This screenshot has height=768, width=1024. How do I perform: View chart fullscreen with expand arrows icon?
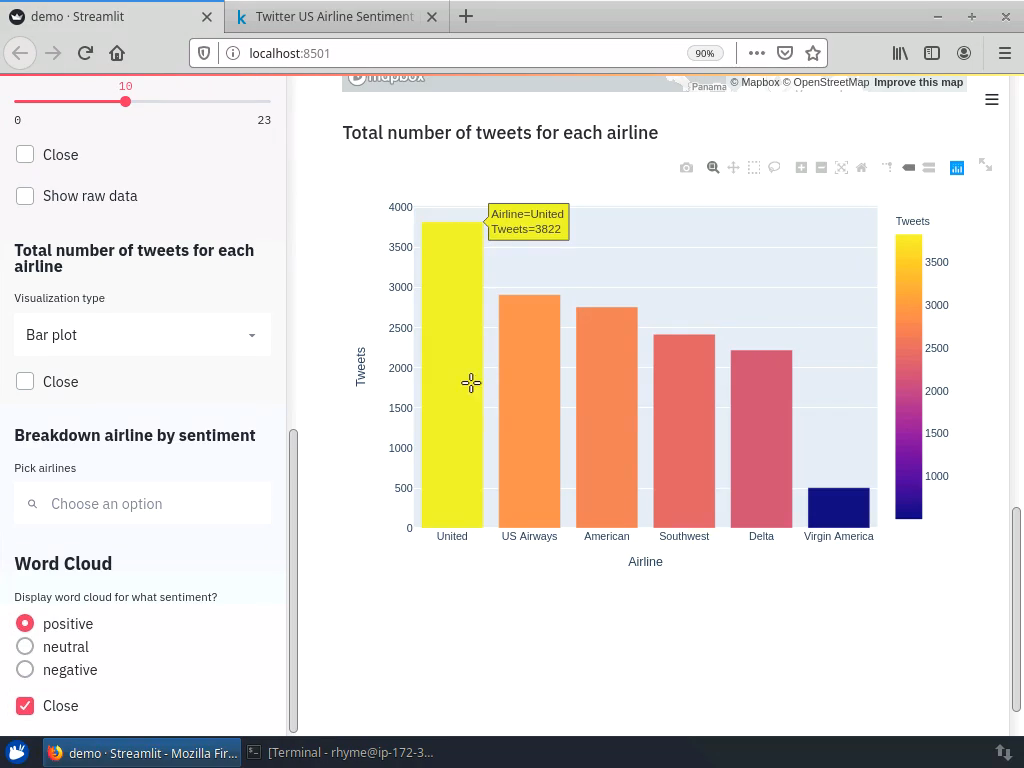(x=985, y=165)
